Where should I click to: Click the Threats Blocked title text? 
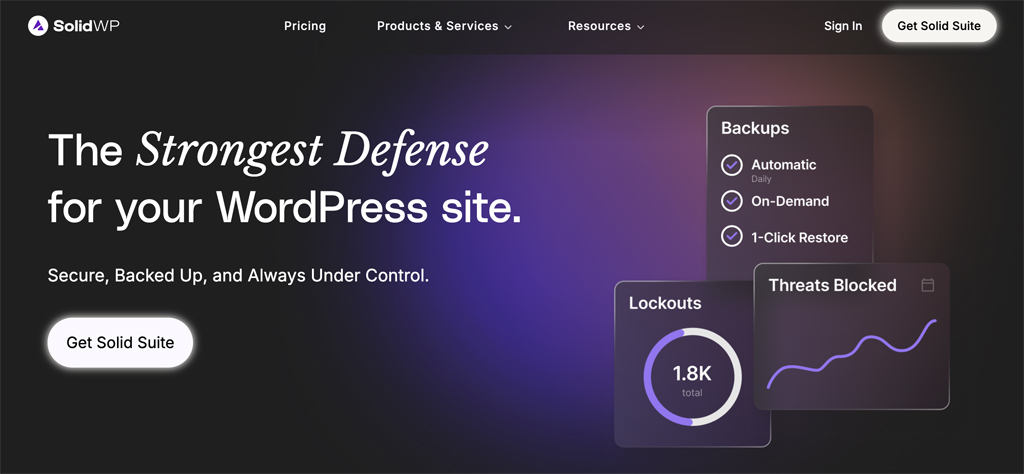click(832, 285)
